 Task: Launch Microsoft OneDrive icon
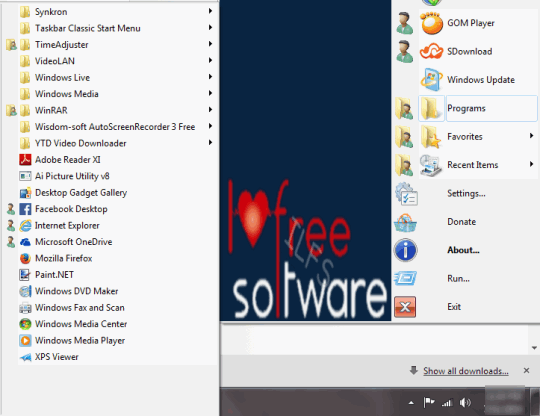[25, 242]
